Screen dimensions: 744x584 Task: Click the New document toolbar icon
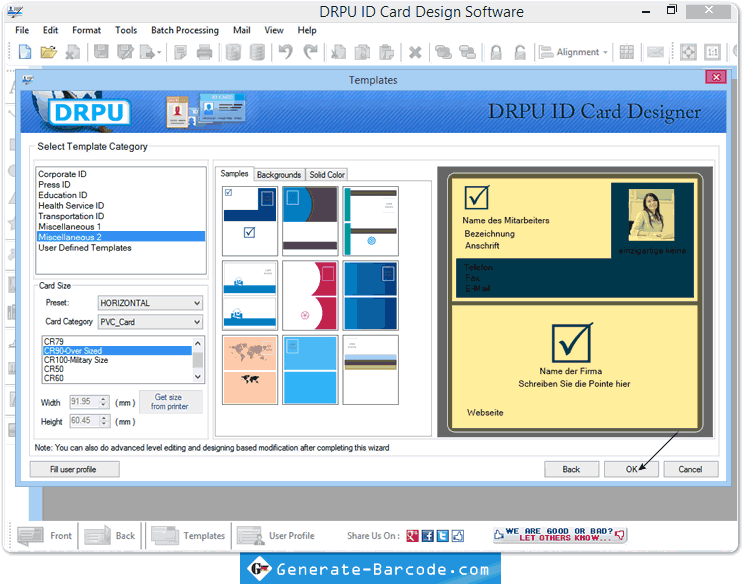(x=25, y=52)
